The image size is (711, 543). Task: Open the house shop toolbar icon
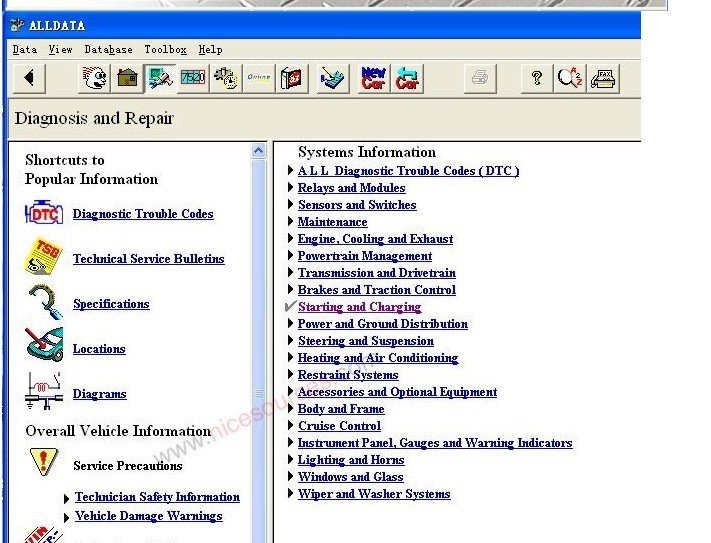click(x=127, y=78)
